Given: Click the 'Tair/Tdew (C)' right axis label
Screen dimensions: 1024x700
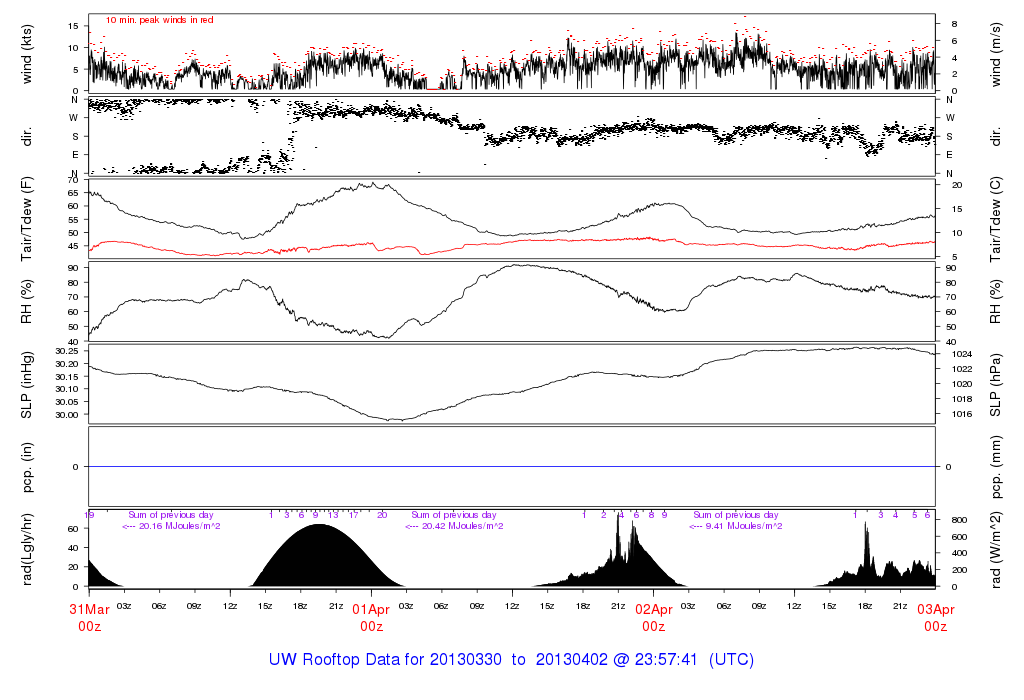Looking at the screenshot, I should (x=998, y=218).
